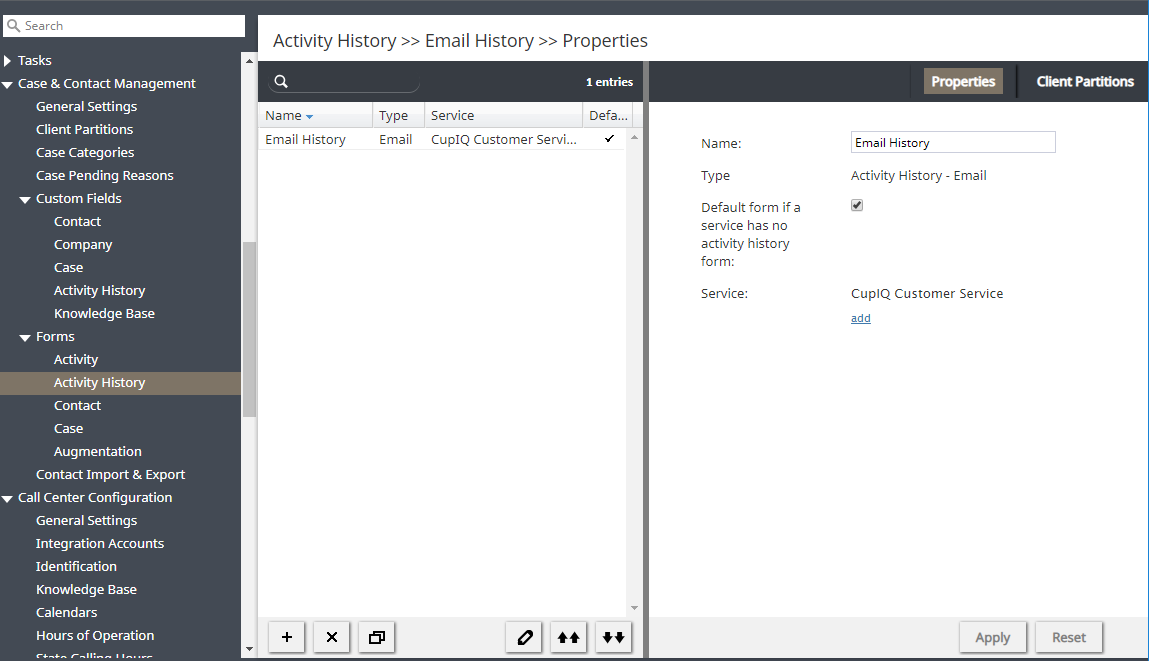
Task: Click the Default column header
Action: (607, 115)
